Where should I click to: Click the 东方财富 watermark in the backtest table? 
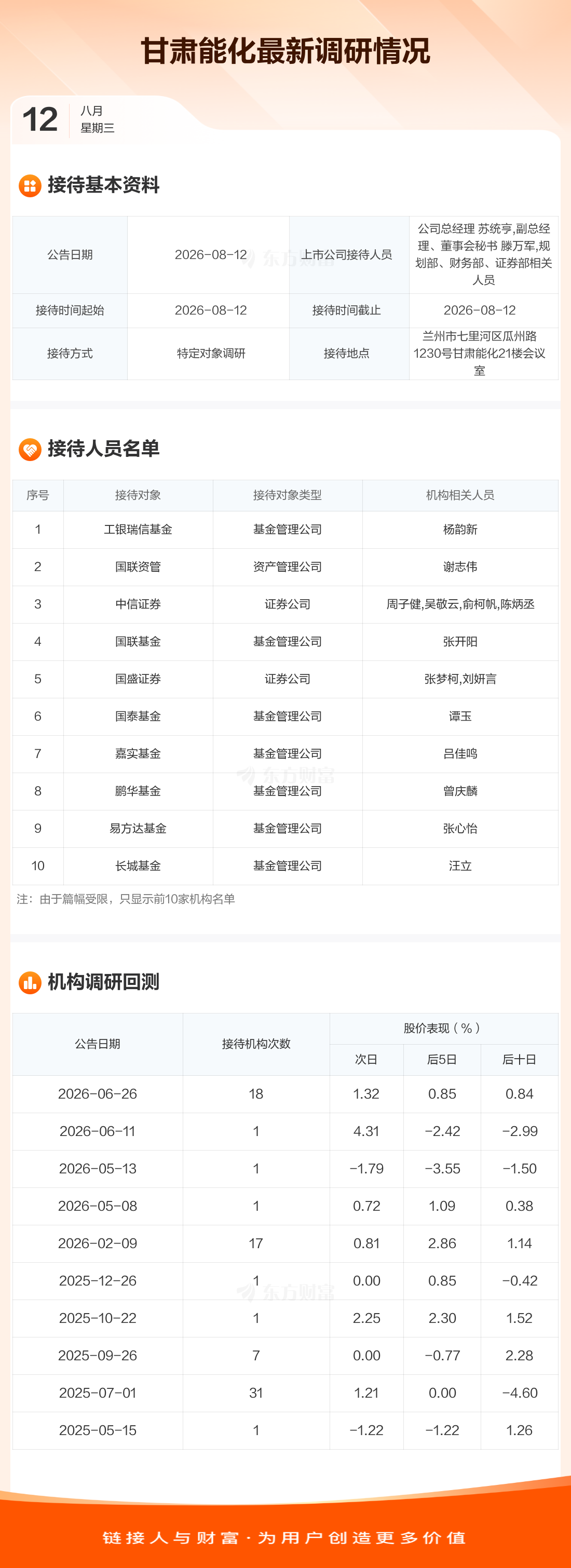(x=285, y=1292)
